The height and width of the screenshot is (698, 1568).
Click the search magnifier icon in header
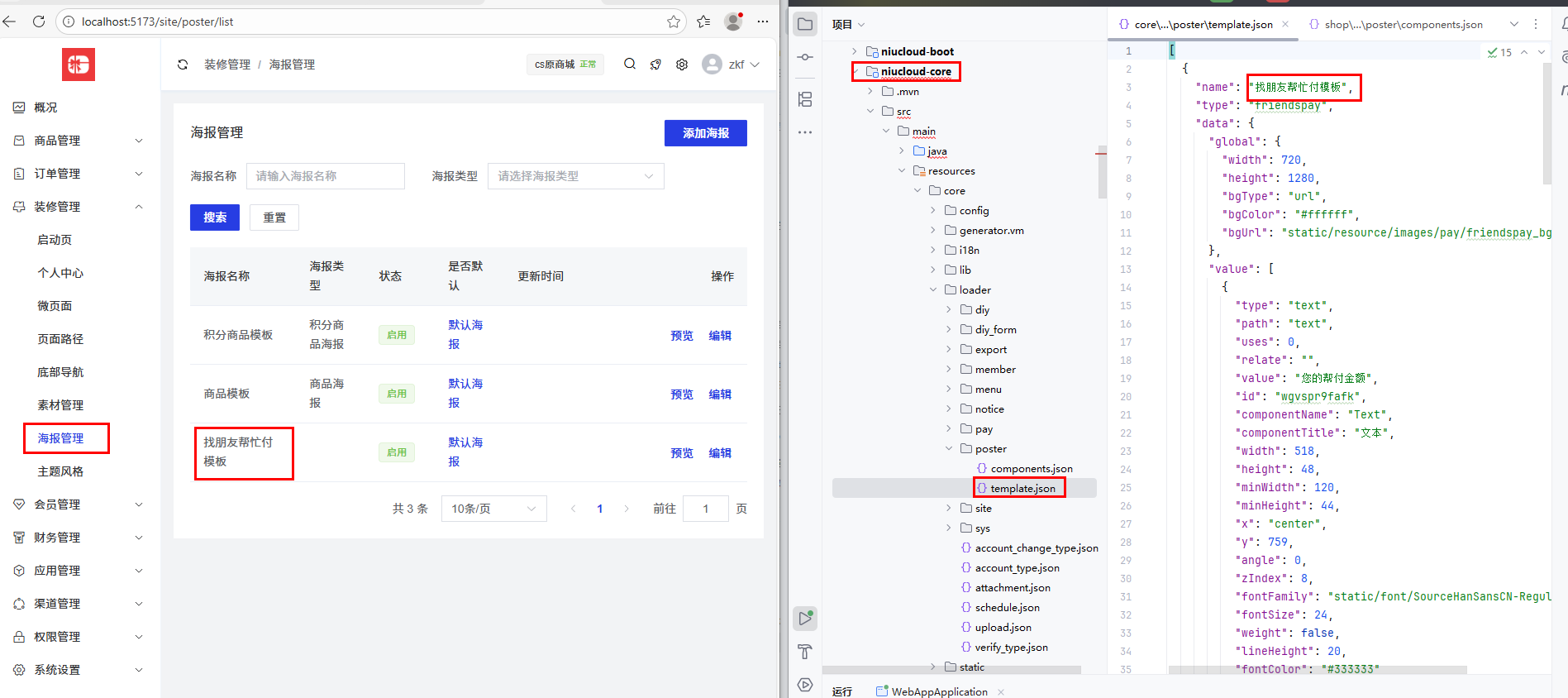[x=630, y=65]
